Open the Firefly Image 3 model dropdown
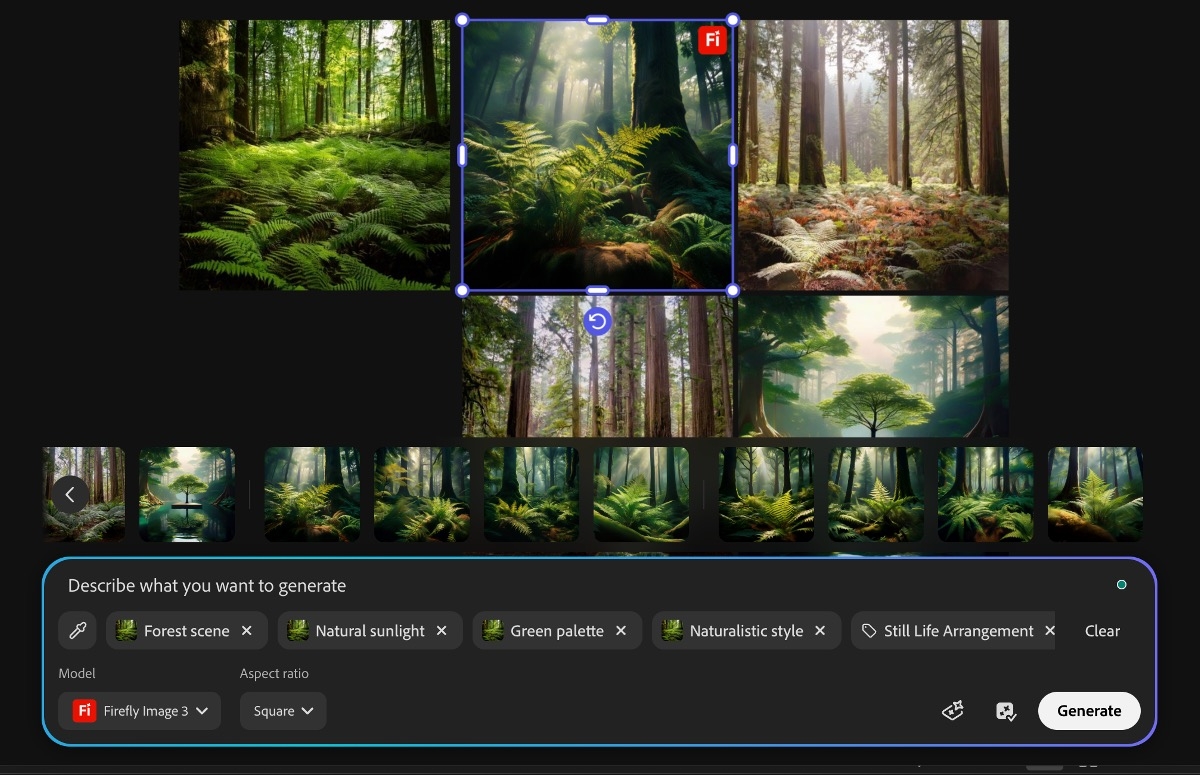 click(140, 711)
